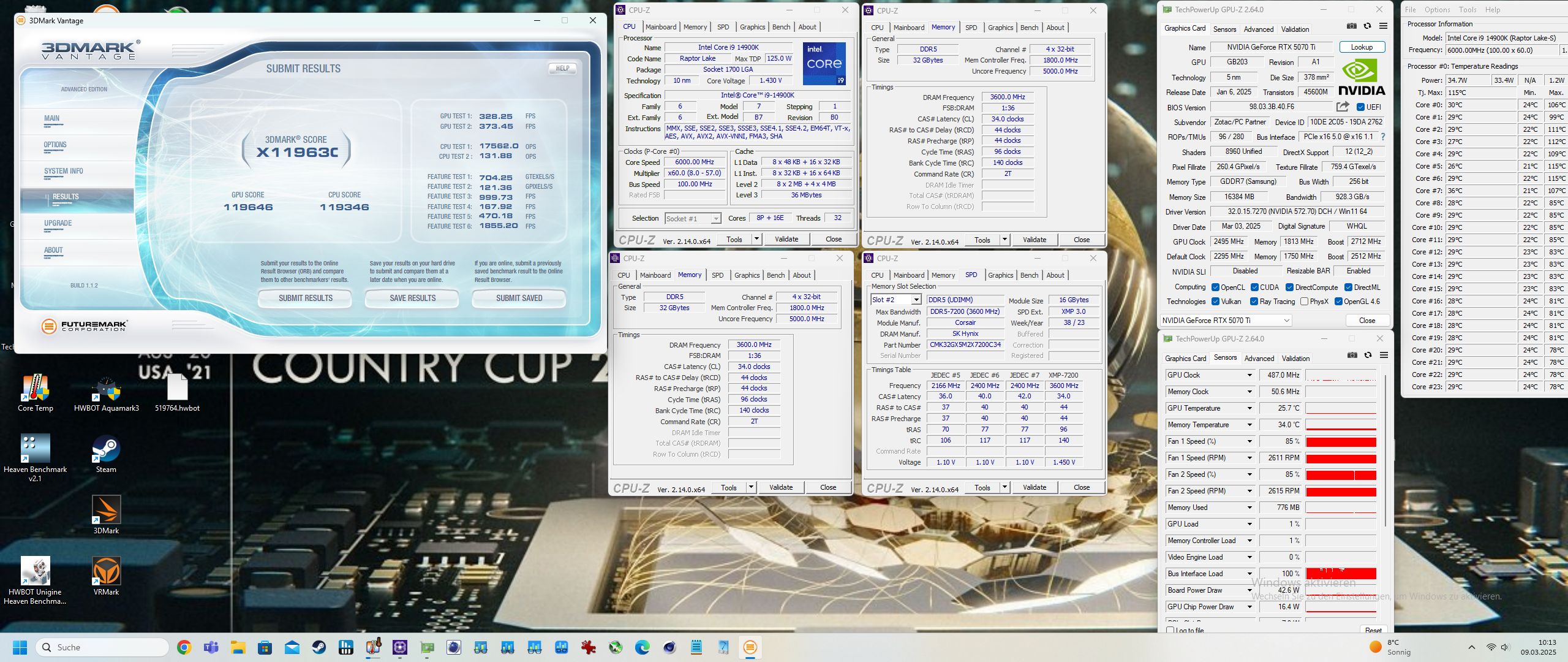This screenshot has height=662, width=1568.
Task: Open the Core Temp desktop shortcut
Action: click(x=35, y=392)
